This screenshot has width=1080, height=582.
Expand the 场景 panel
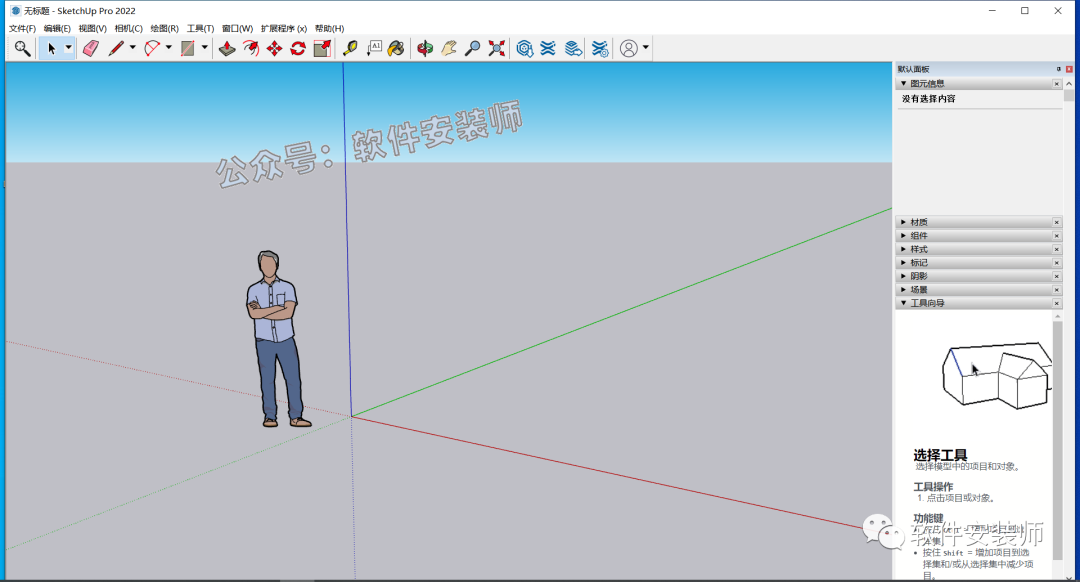tap(904, 289)
